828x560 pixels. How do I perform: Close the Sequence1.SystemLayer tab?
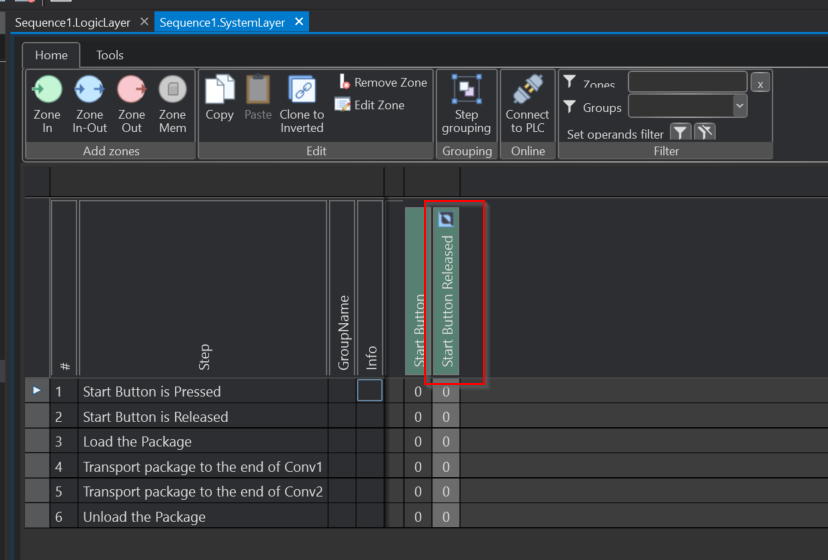(299, 22)
